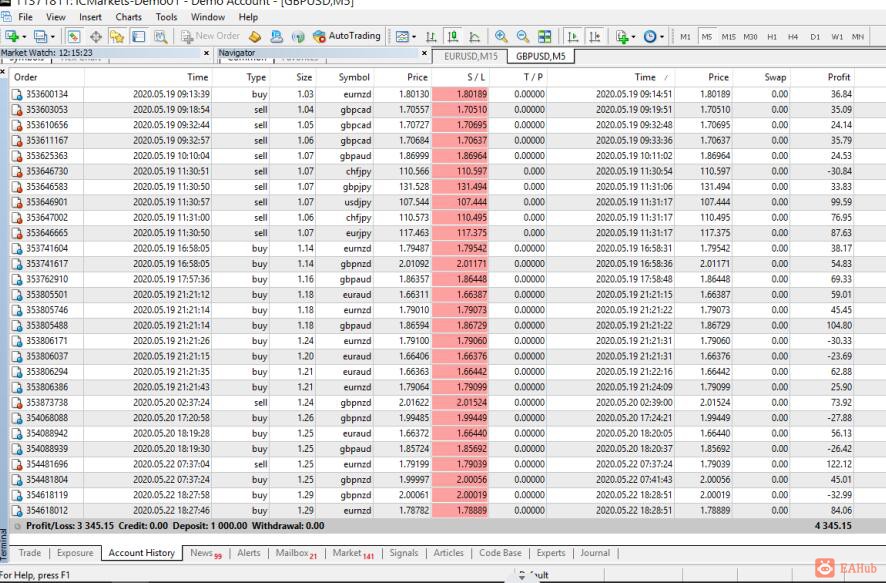Switch to the D1 timeframe

tap(815, 37)
